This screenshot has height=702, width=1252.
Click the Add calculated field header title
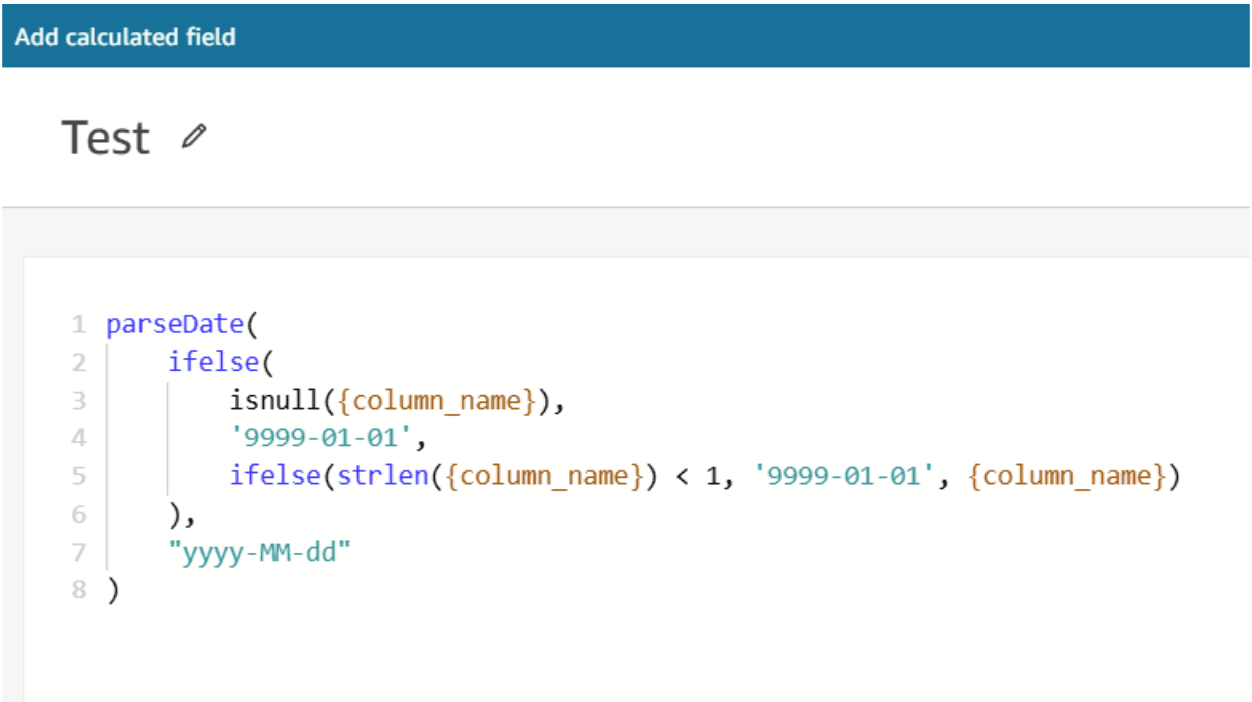coord(125,37)
